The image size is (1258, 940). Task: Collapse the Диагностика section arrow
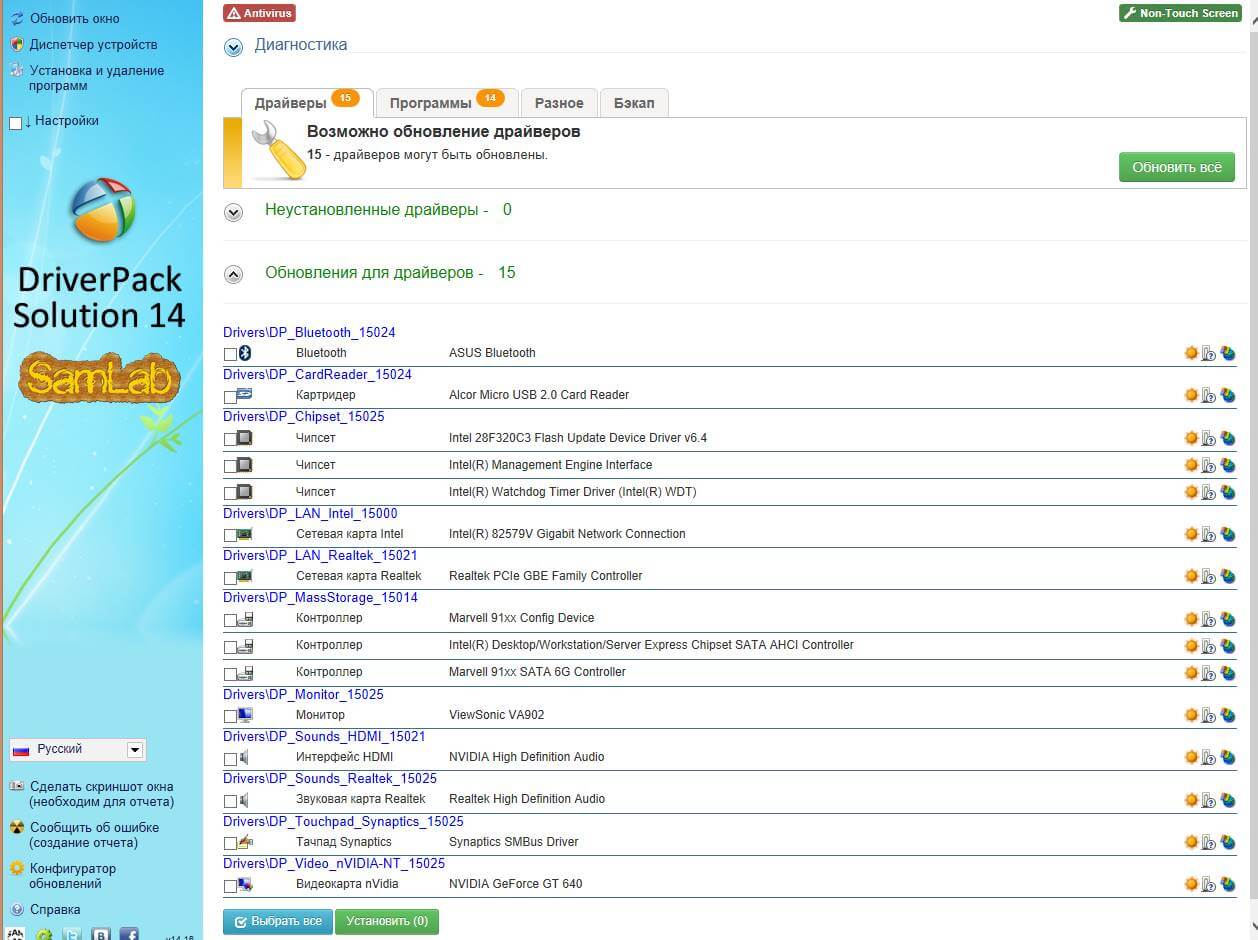click(233, 47)
